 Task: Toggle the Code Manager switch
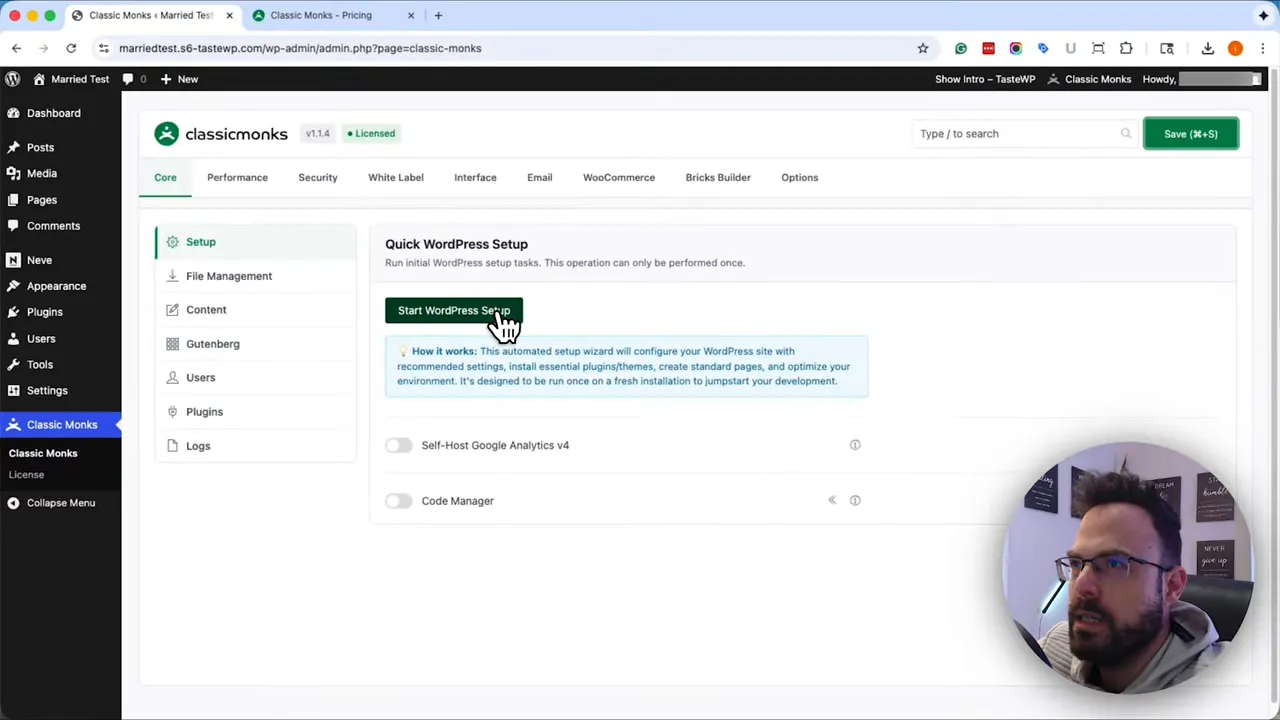398,501
